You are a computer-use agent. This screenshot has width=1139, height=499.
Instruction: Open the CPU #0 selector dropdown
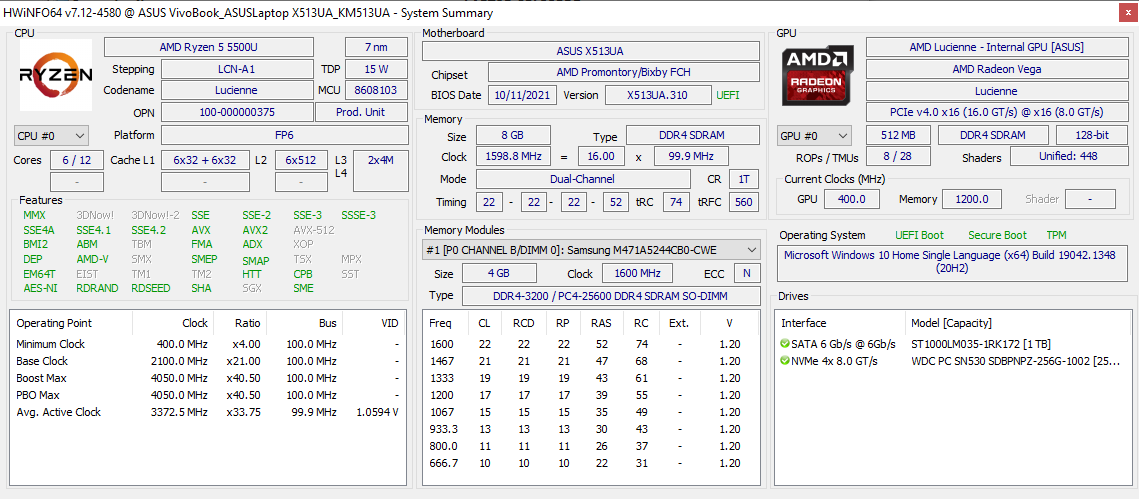(x=51, y=135)
